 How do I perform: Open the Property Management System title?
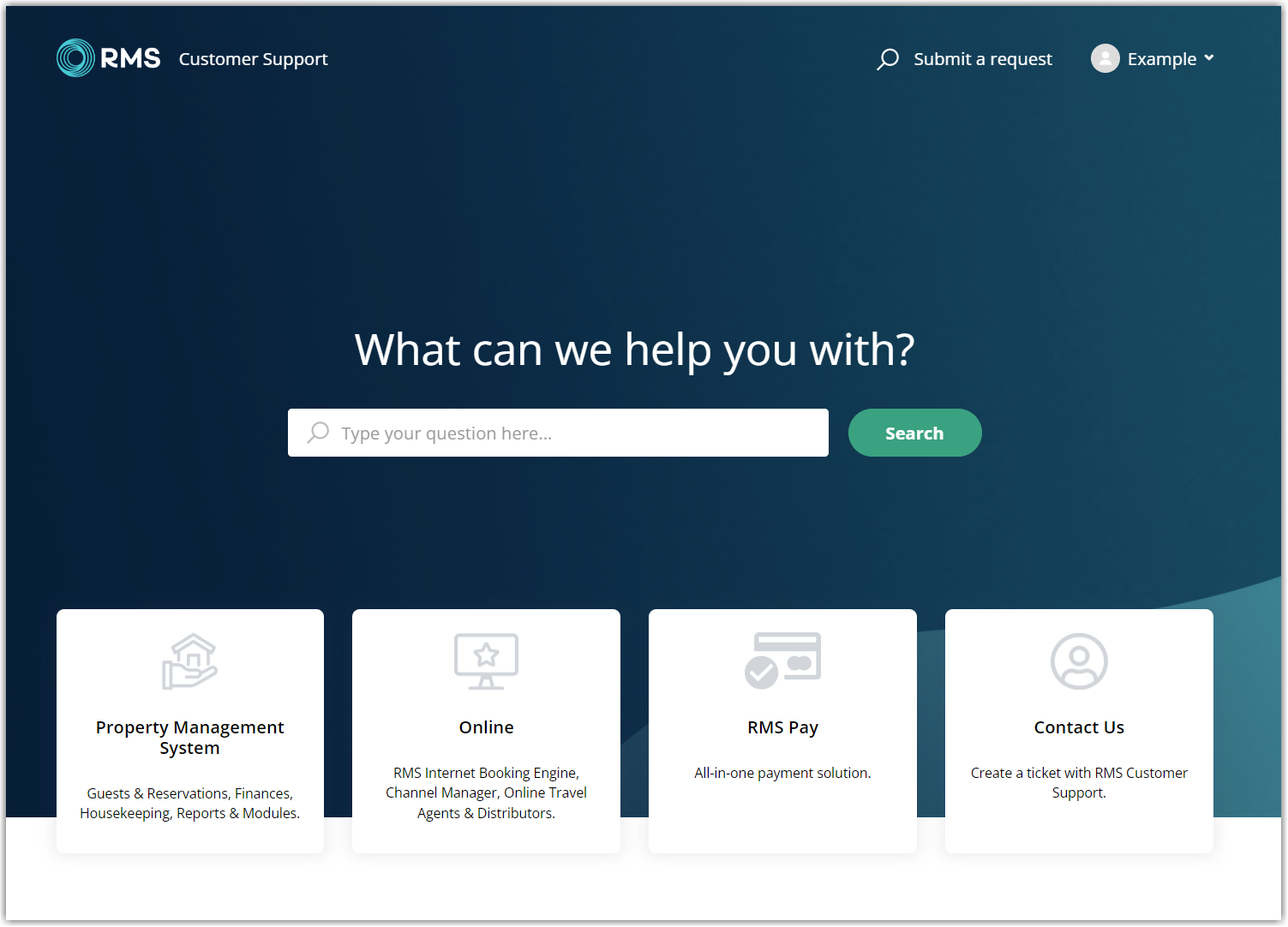(x=190, y=737)
